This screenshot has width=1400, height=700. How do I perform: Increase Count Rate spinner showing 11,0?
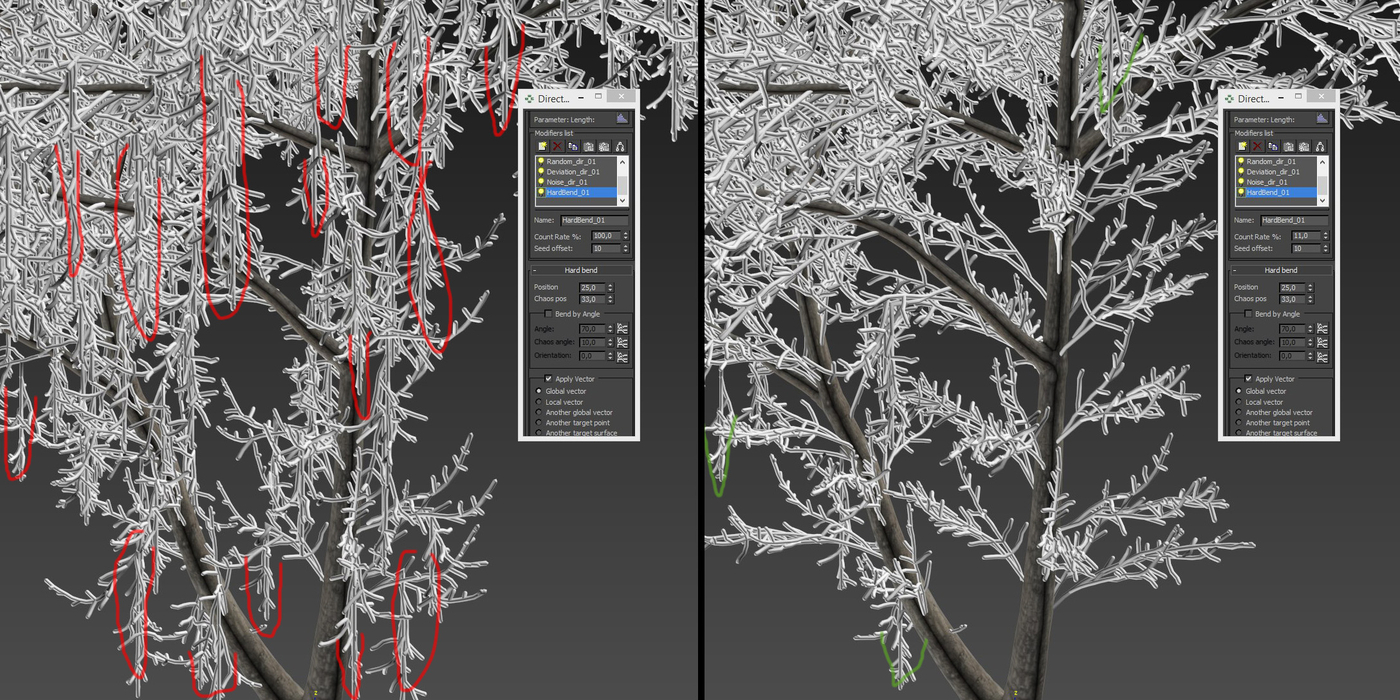[x=1326, y=234]
